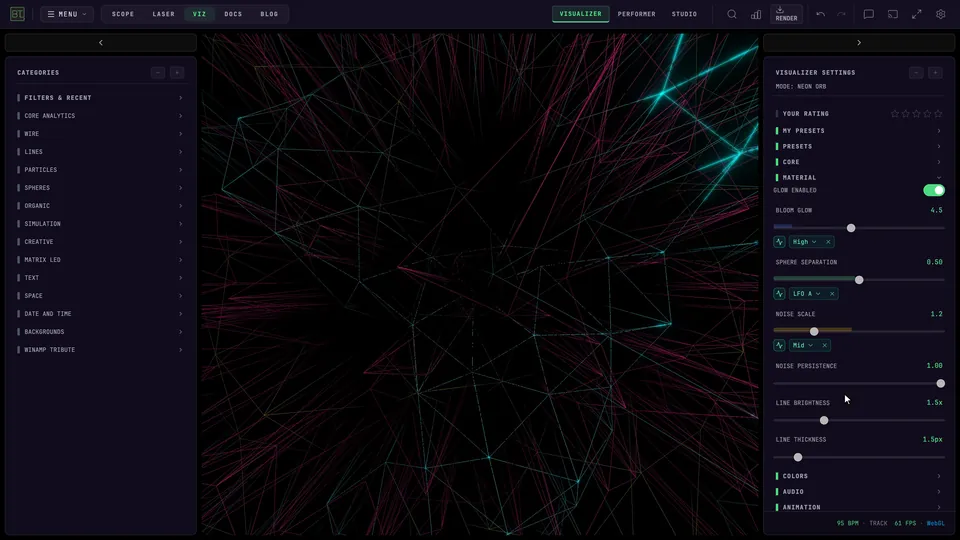
Task: Open the Matrix LED category
Action: 100,260
